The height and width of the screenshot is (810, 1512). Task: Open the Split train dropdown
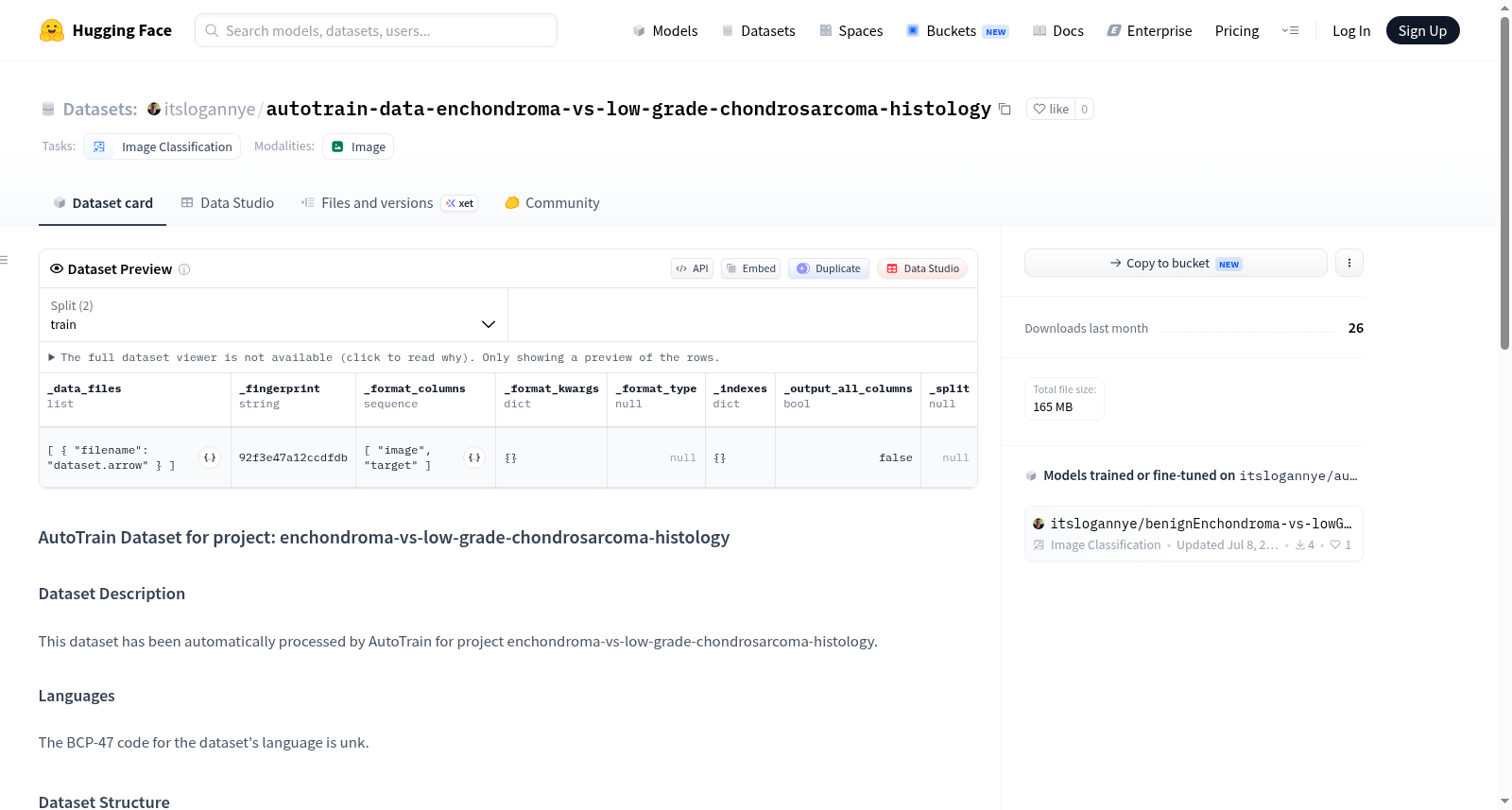[273, 315]
